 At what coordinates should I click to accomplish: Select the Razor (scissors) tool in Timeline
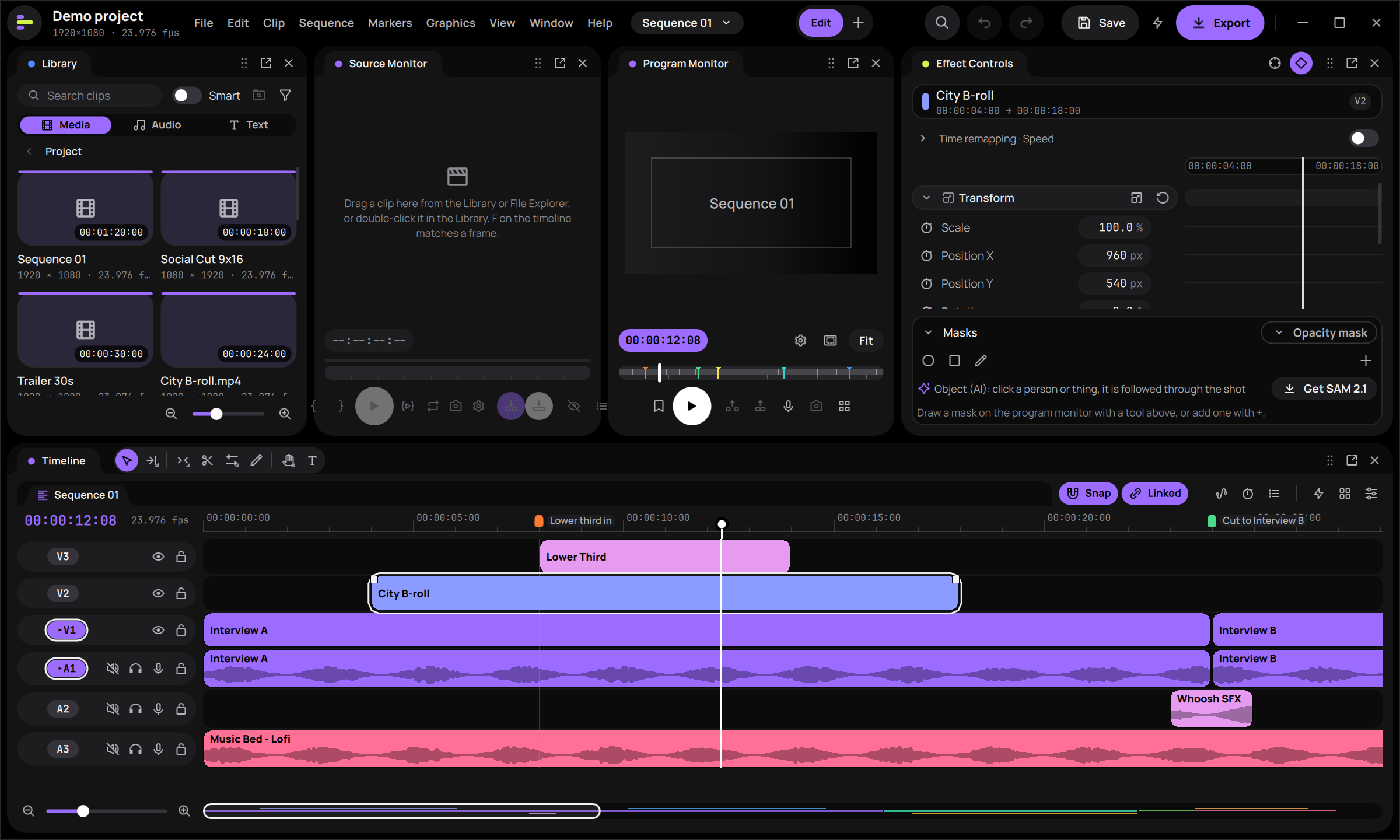207,461
